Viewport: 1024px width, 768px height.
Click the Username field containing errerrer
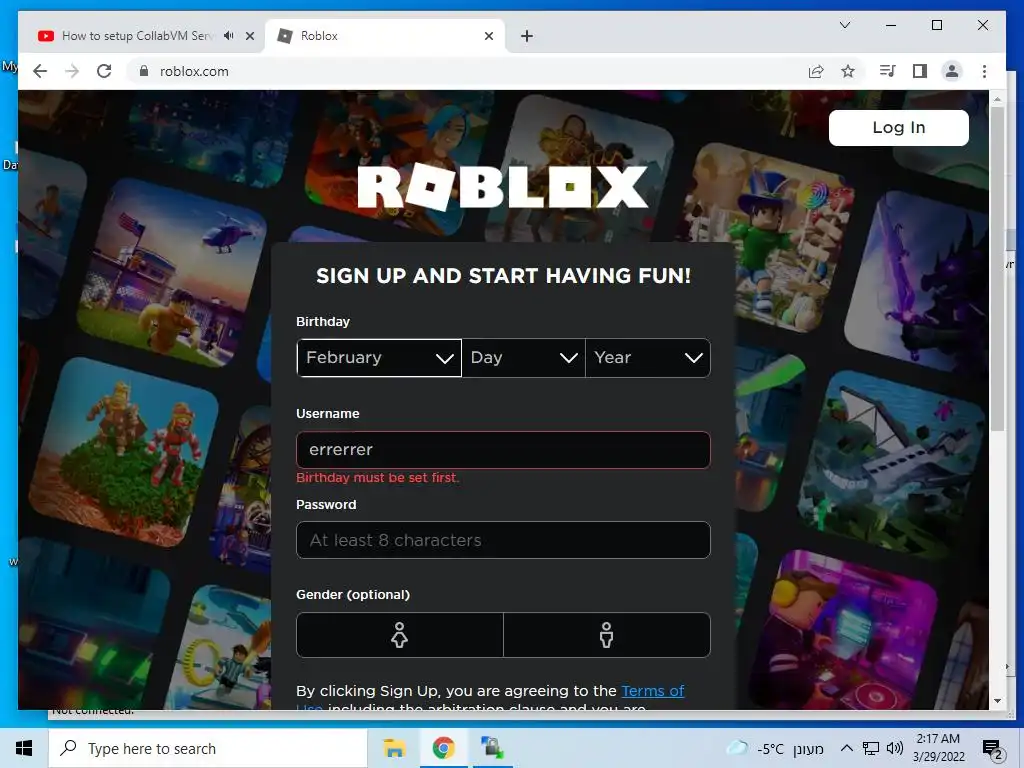(503, 450)
